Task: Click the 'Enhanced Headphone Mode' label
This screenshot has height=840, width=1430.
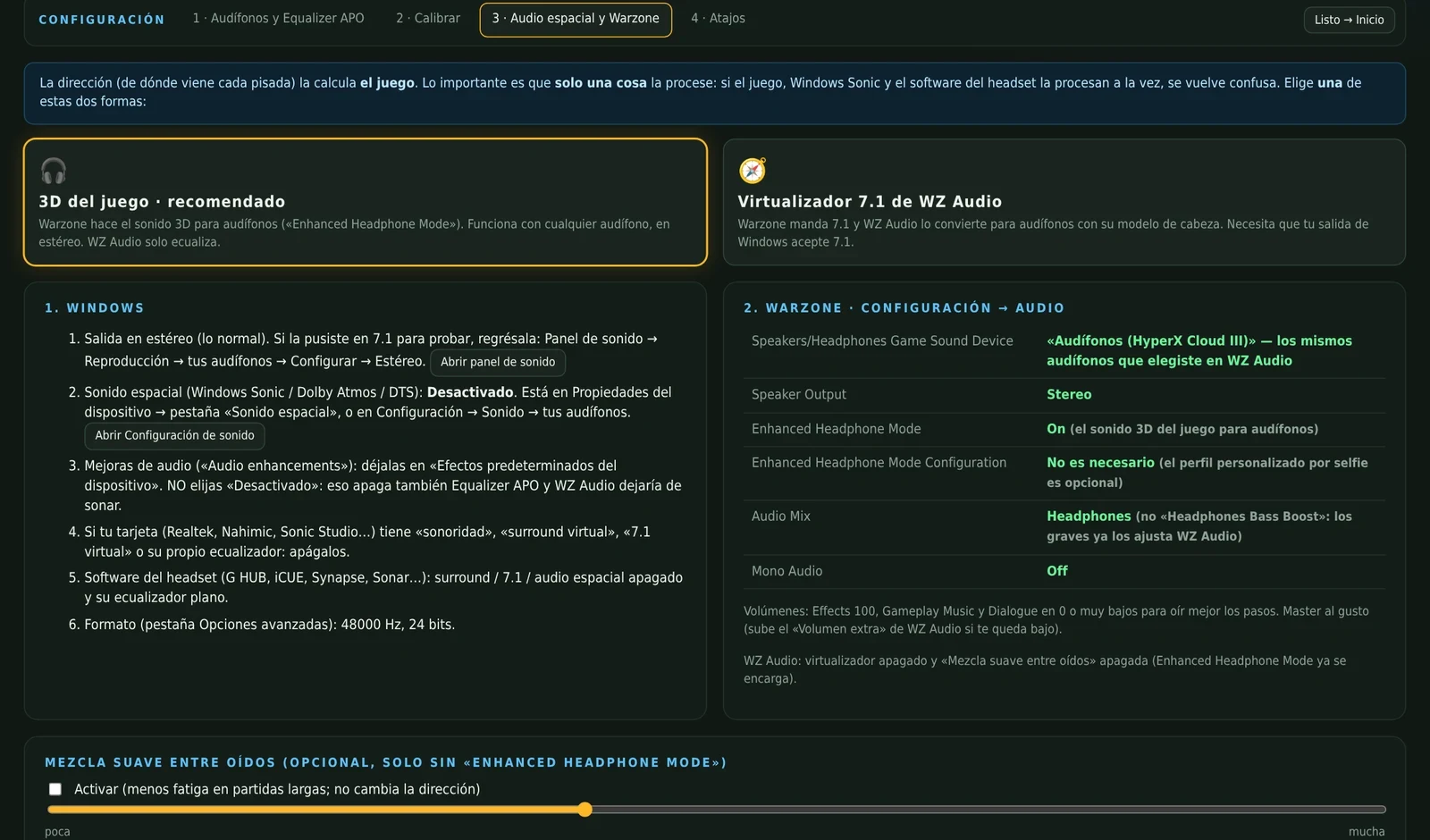Action: point(836,429)
